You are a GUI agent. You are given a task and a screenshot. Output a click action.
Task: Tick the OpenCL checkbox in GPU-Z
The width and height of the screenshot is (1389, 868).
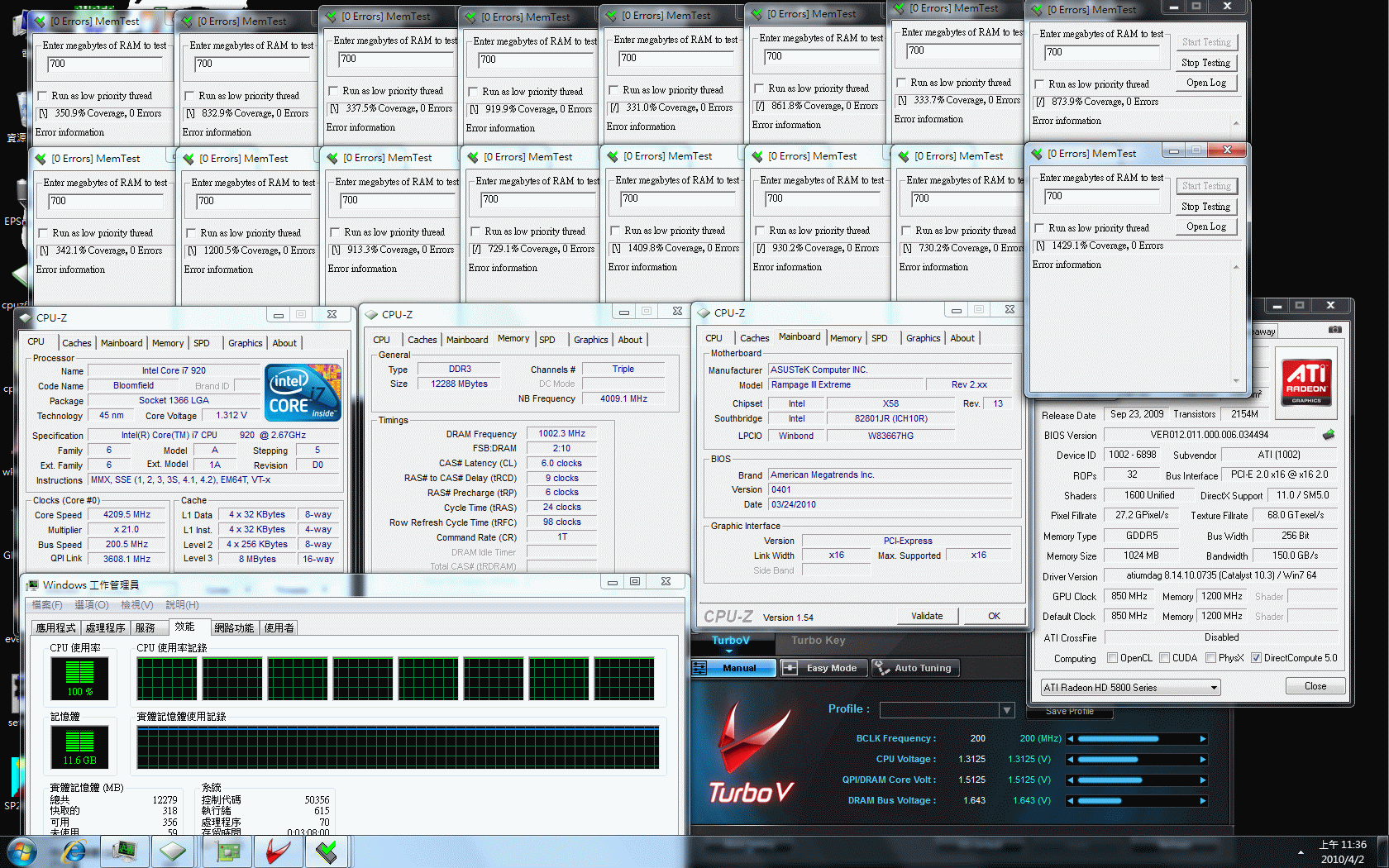[x=1113, y=658]
